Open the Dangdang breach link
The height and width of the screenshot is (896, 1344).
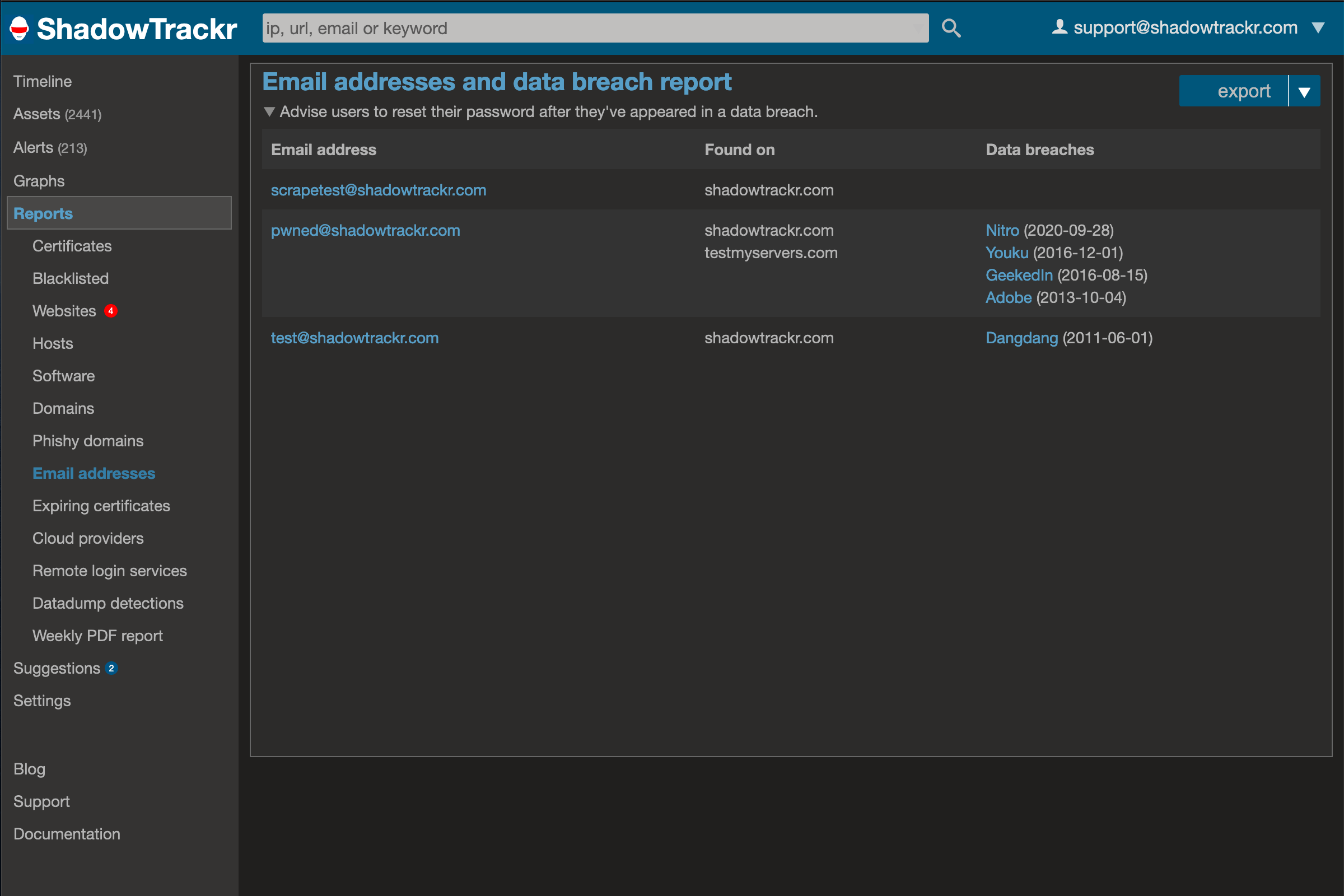1021,338
